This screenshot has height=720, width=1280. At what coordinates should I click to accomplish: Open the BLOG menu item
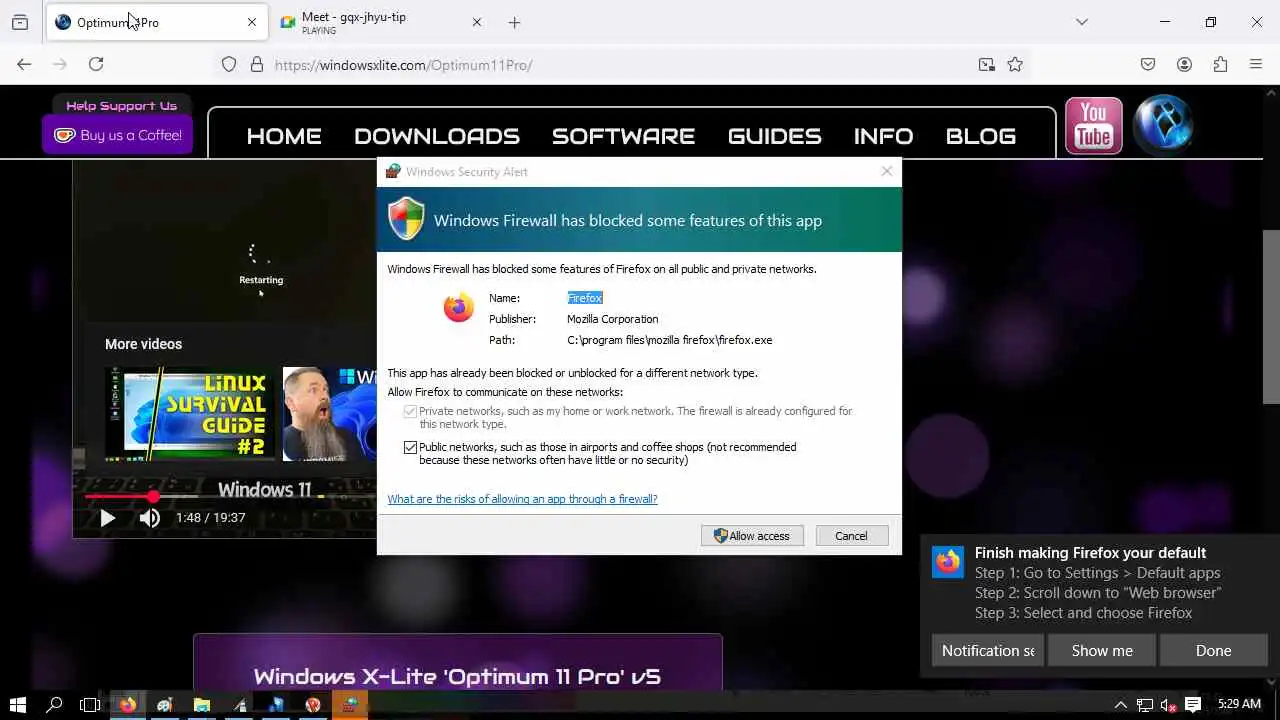tap(980, 136)
